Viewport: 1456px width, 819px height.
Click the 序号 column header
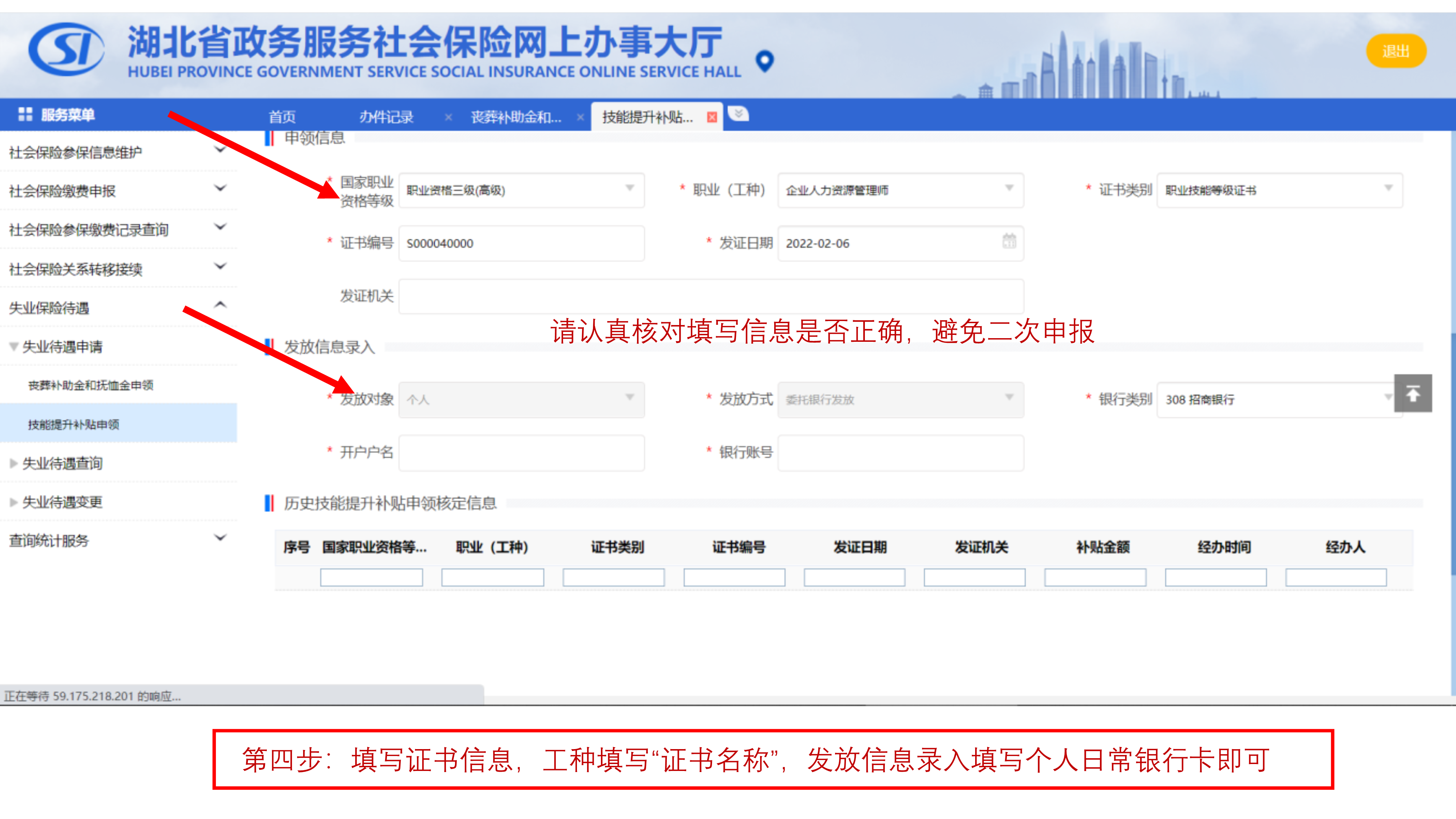(297, 547)
